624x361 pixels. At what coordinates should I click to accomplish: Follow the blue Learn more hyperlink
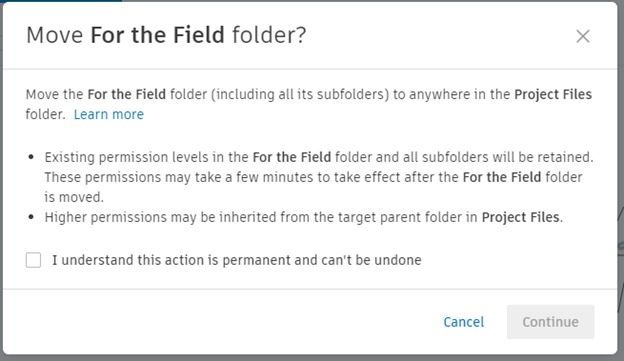109,114
